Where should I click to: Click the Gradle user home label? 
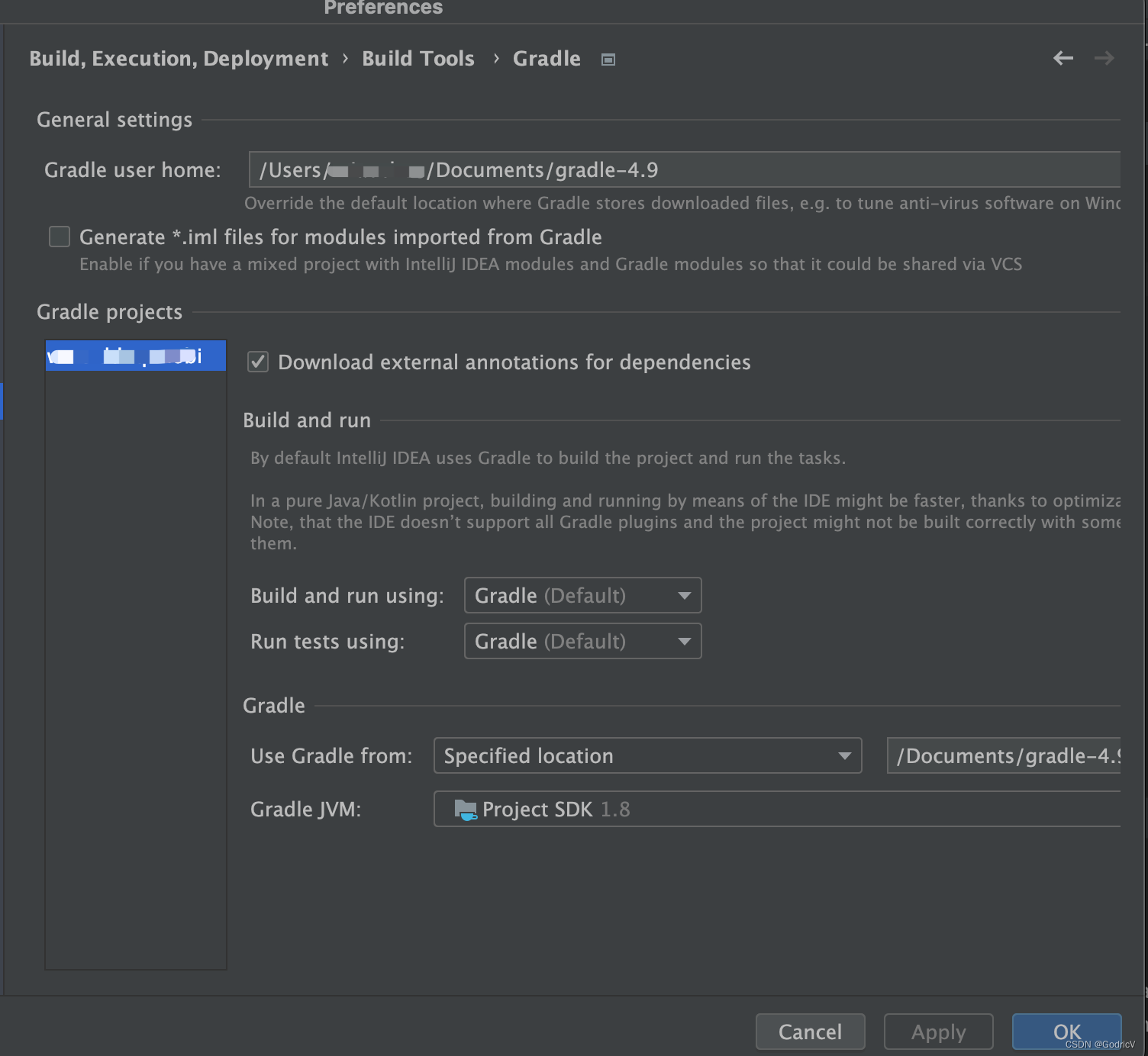[133, 169]
